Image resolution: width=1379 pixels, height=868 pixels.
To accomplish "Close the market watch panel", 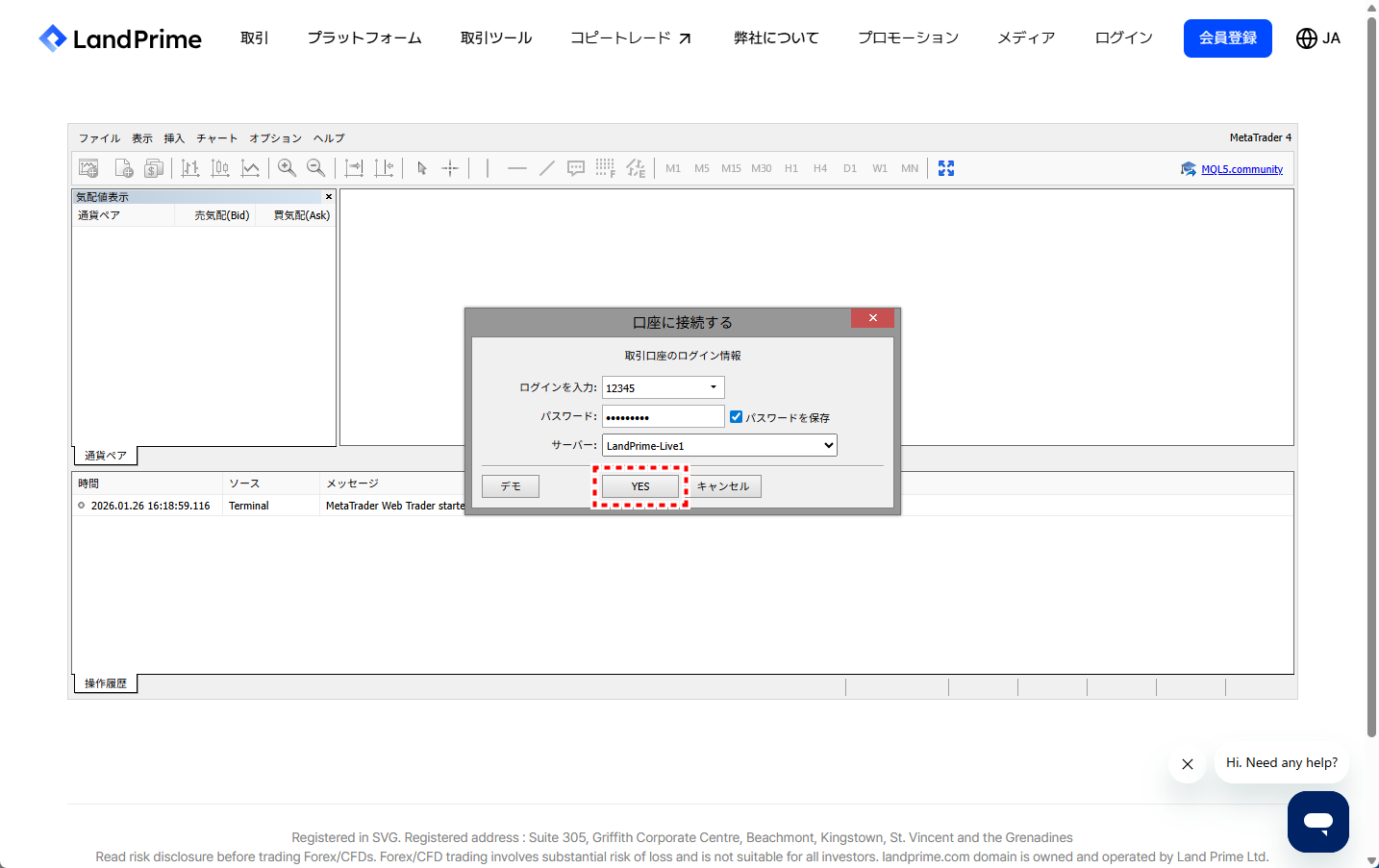I will coord(329,196).
